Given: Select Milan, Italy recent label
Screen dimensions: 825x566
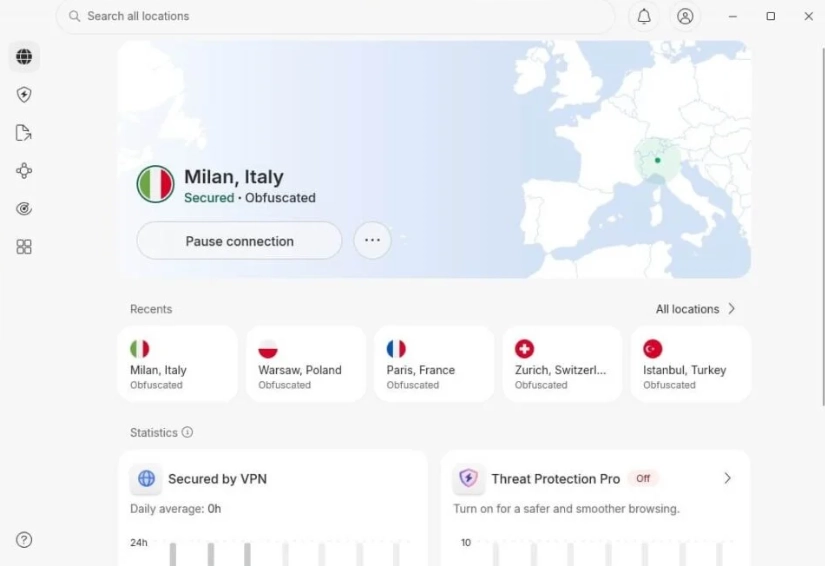Looking at the screenshot, I should click(158, 370).
